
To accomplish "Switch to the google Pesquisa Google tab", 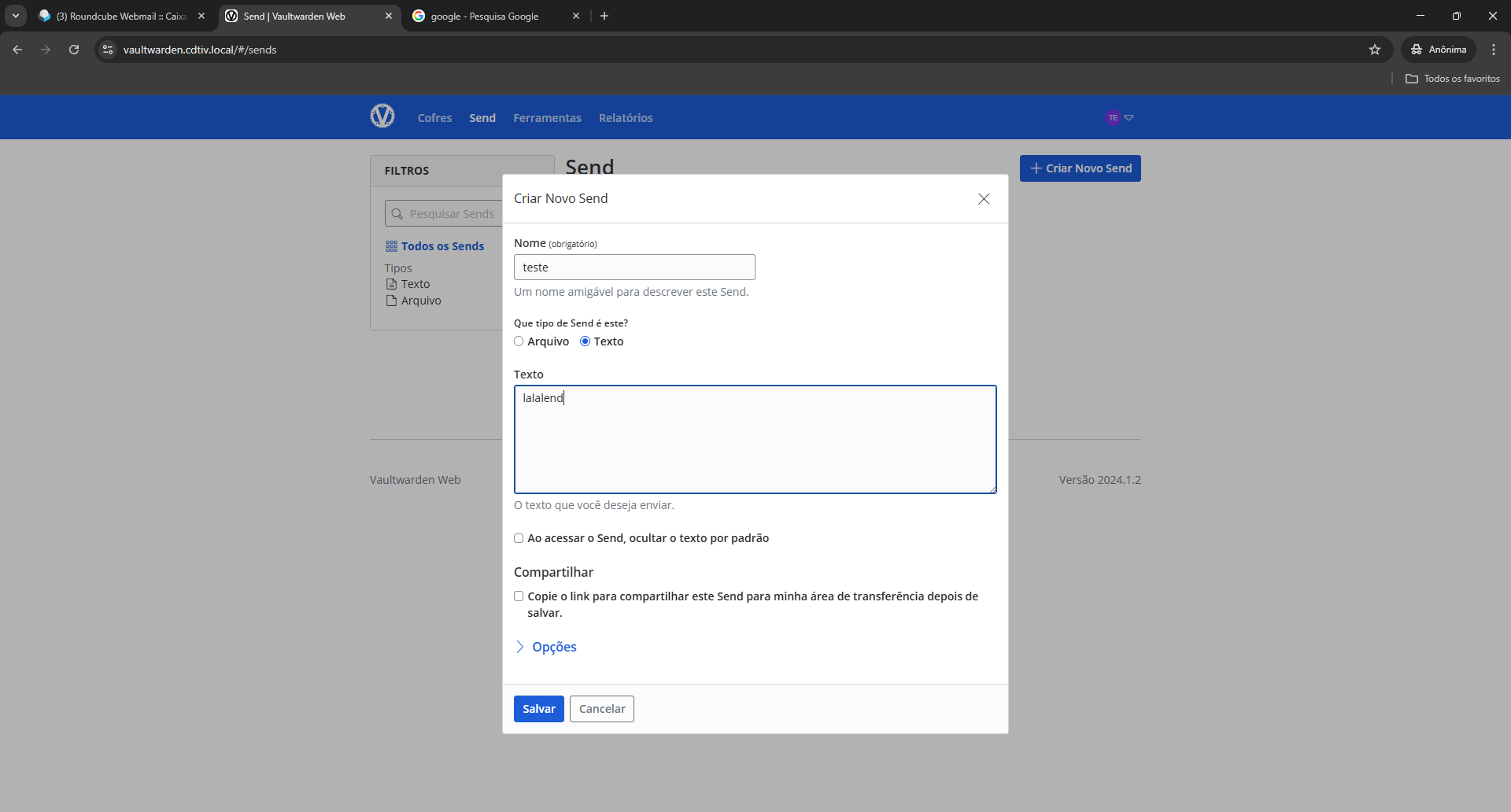I will pos(485,16).
